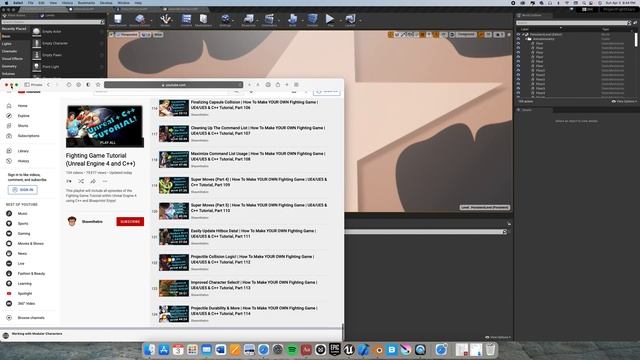Click the youtube.com address bar in Safari
This screenshot has height=360, width=640.
click(173, 85)
